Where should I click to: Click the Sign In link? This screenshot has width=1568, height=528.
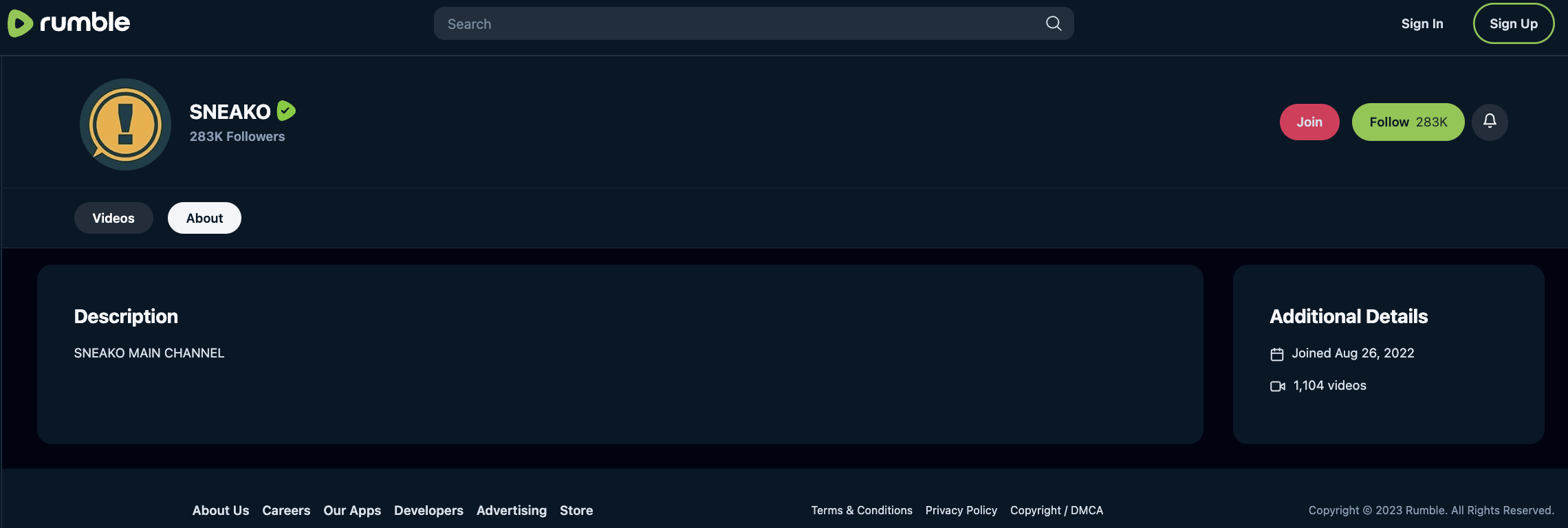tap(1422, 23)
